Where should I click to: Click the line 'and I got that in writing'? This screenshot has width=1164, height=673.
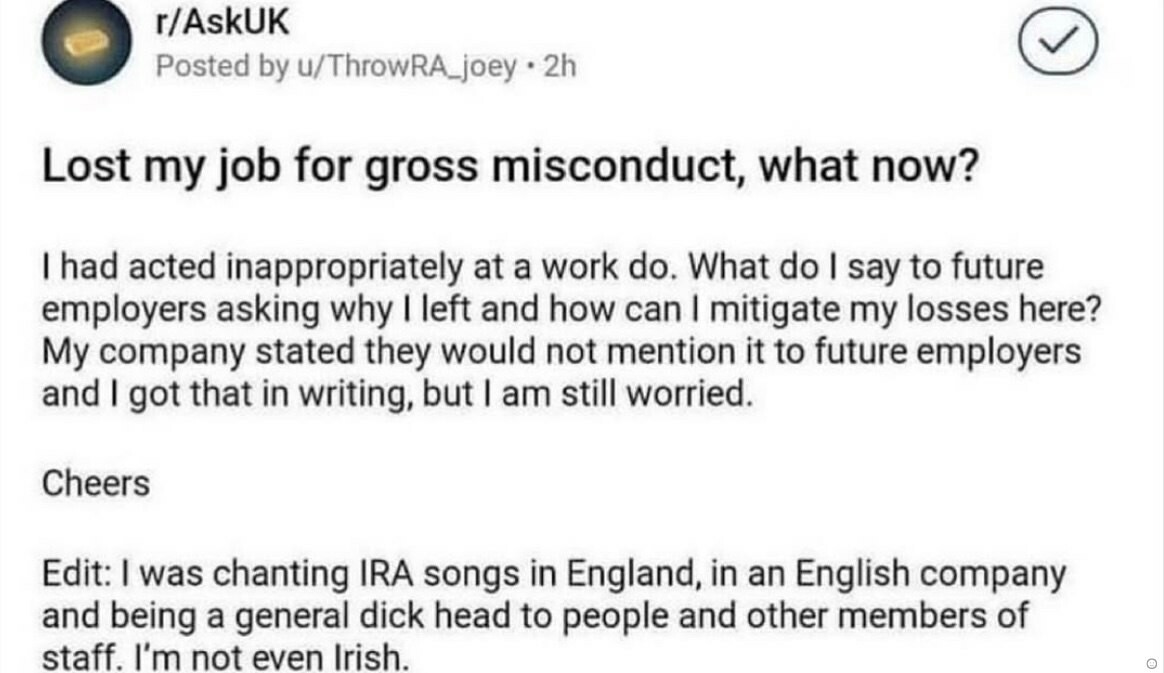(397, 394)
